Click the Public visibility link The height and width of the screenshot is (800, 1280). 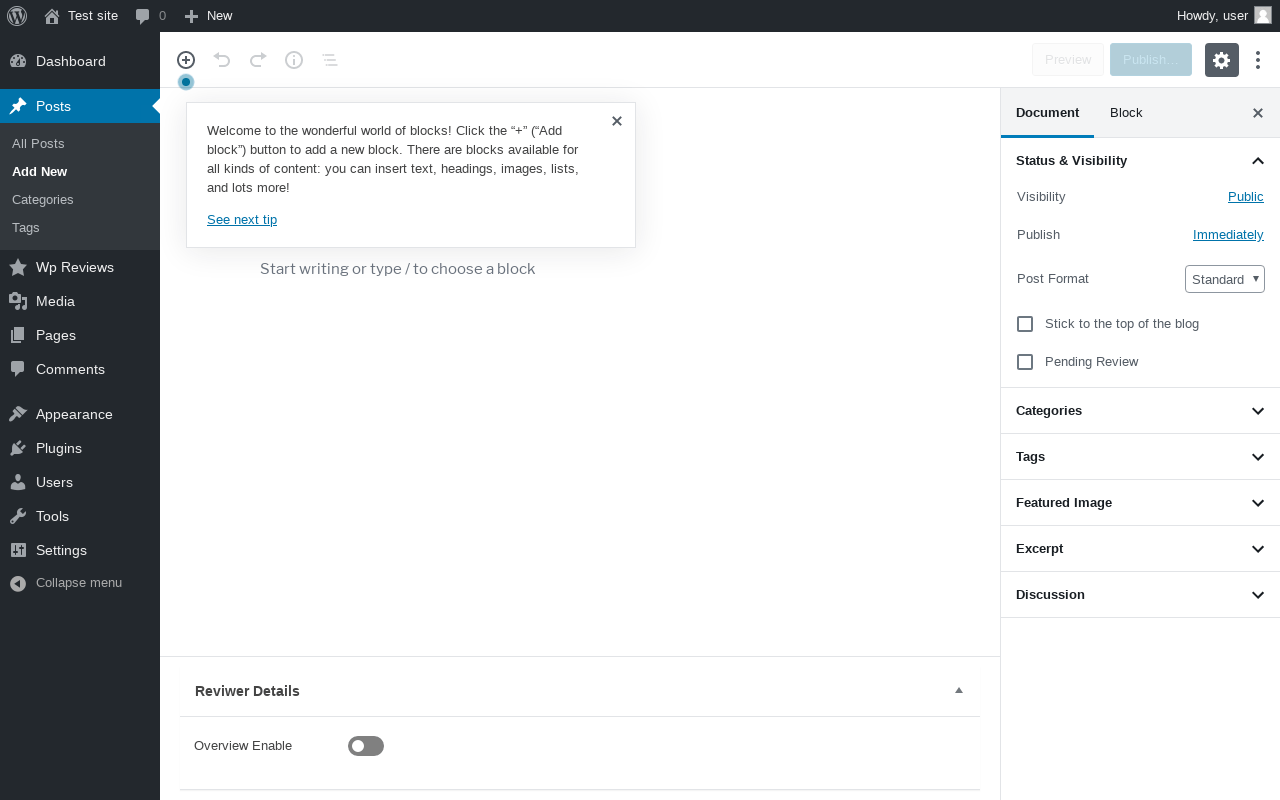click(x=1245, y=197)
